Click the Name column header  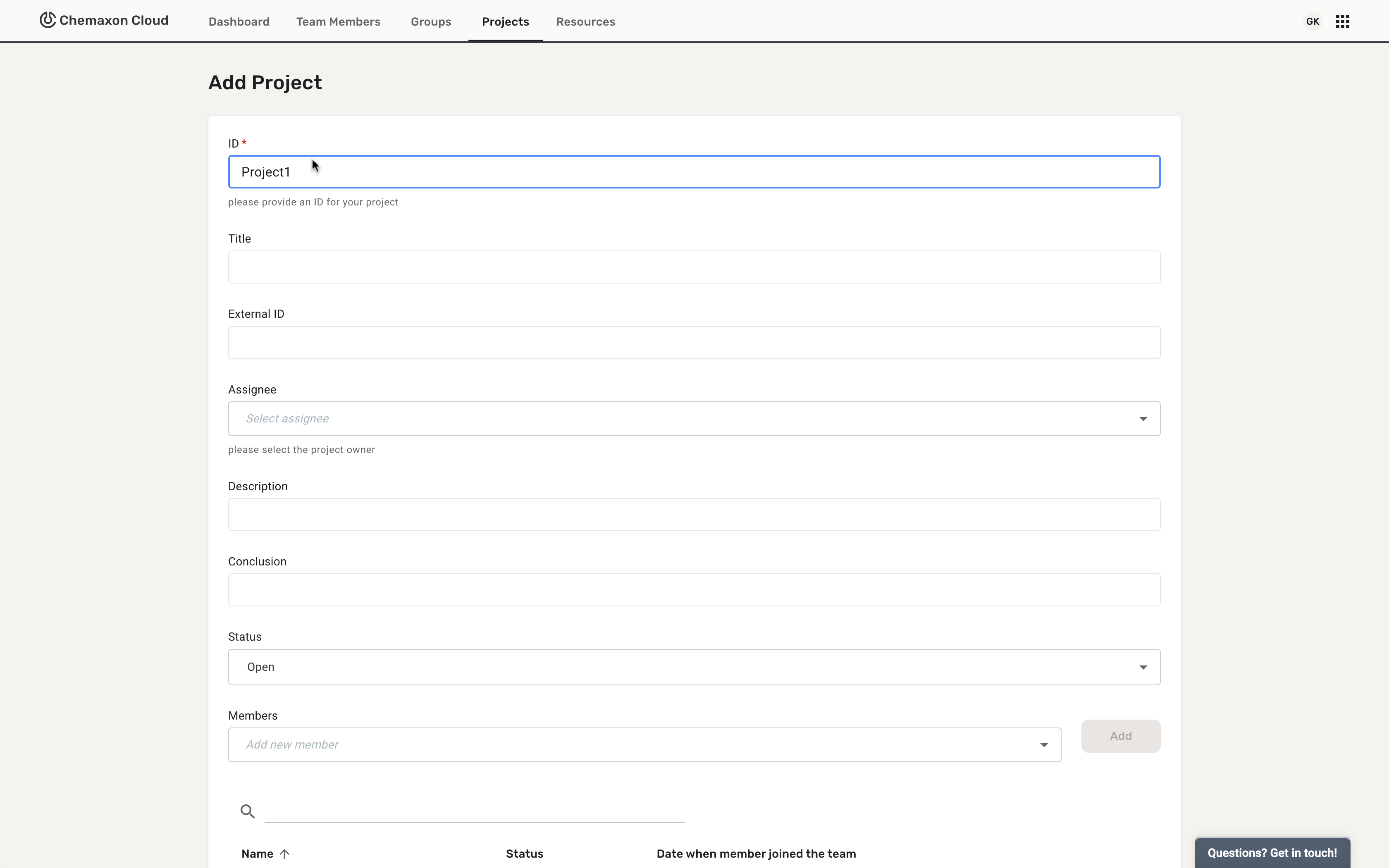[257, 854]
